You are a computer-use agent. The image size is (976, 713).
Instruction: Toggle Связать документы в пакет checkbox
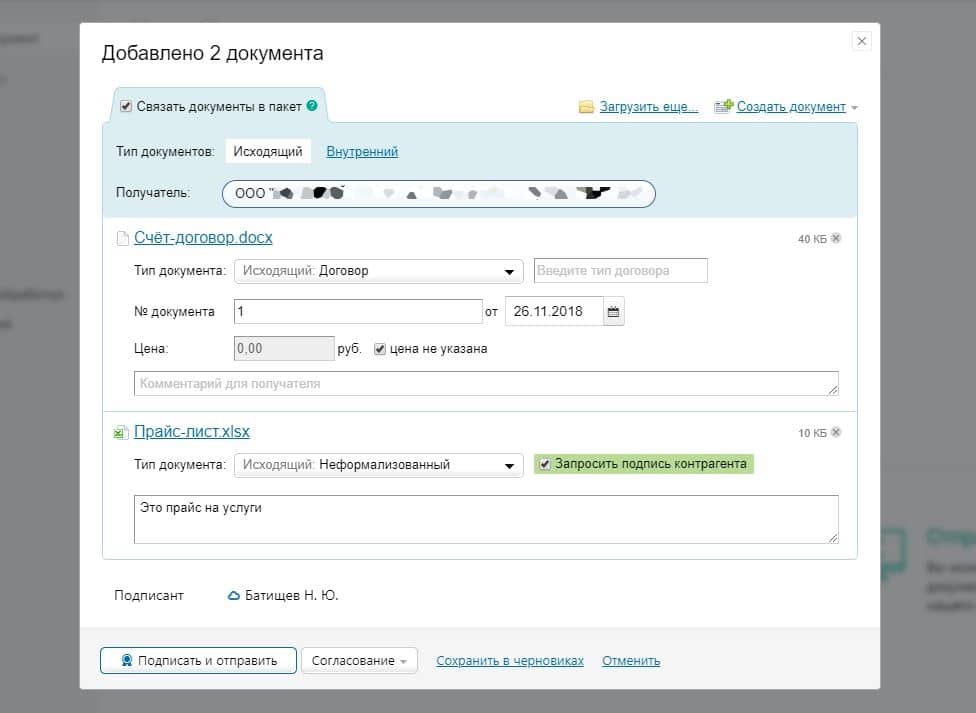pos(126,106)
